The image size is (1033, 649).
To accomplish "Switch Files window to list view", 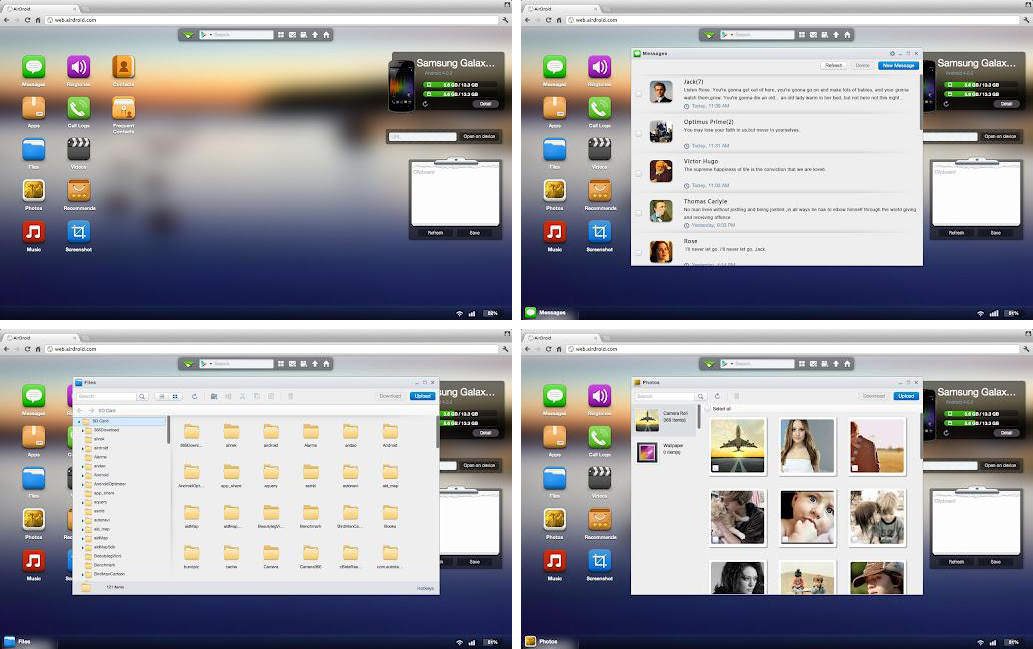I will pos(163,396).
